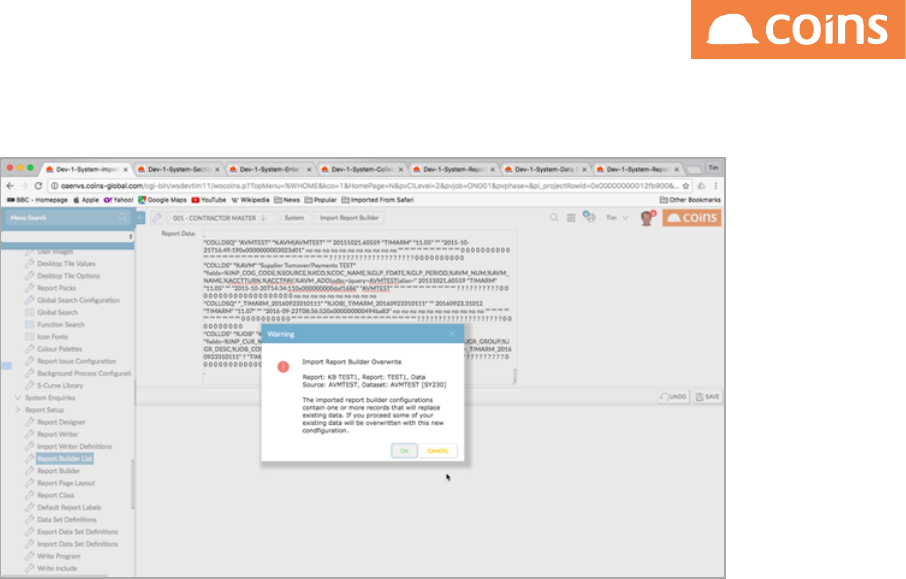Collapse the System Enquiries section
Viewport: 906px width, 579px height.
17,398
